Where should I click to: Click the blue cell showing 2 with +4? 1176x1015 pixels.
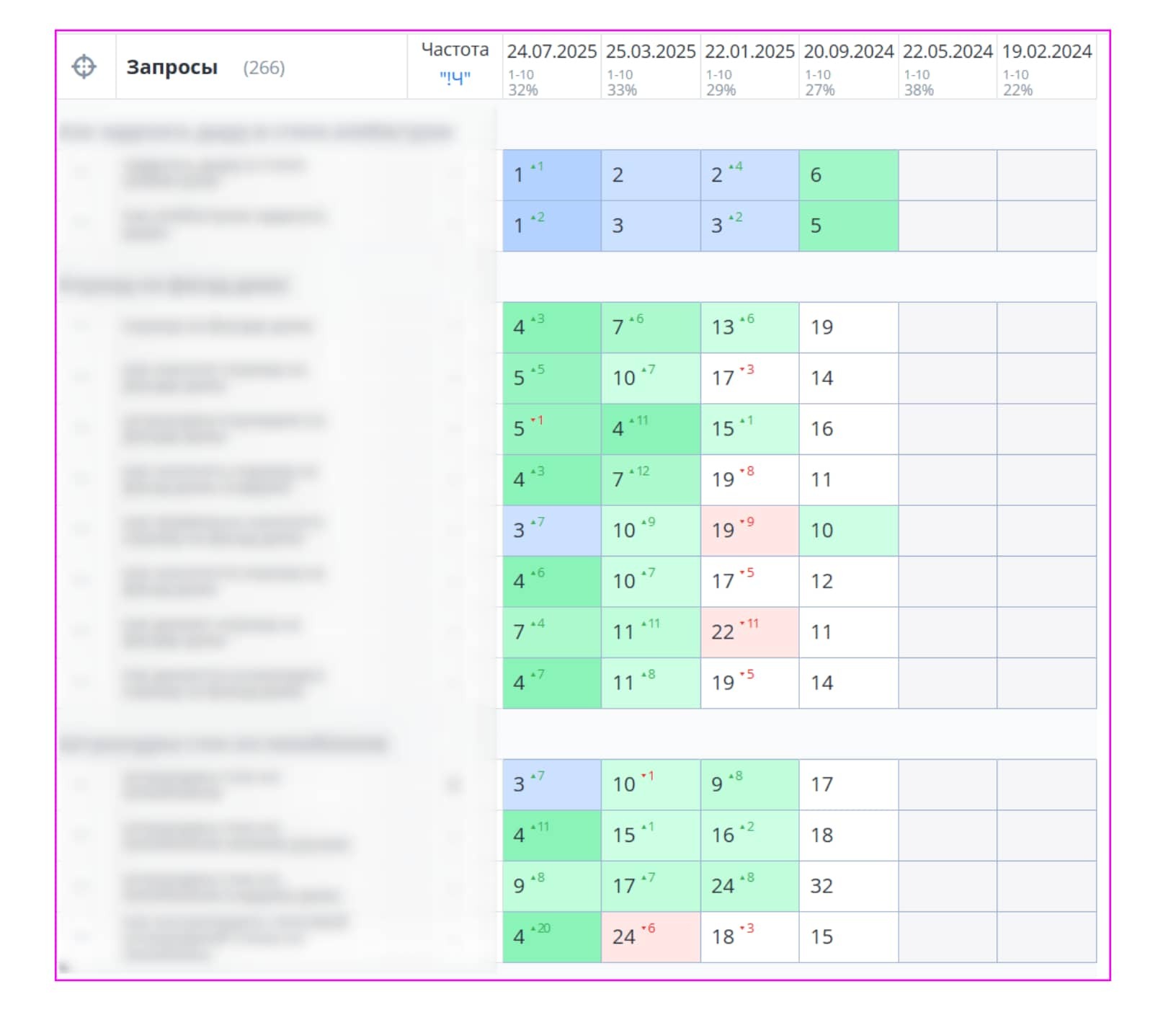pyautogui.click(x=749, y=175)
